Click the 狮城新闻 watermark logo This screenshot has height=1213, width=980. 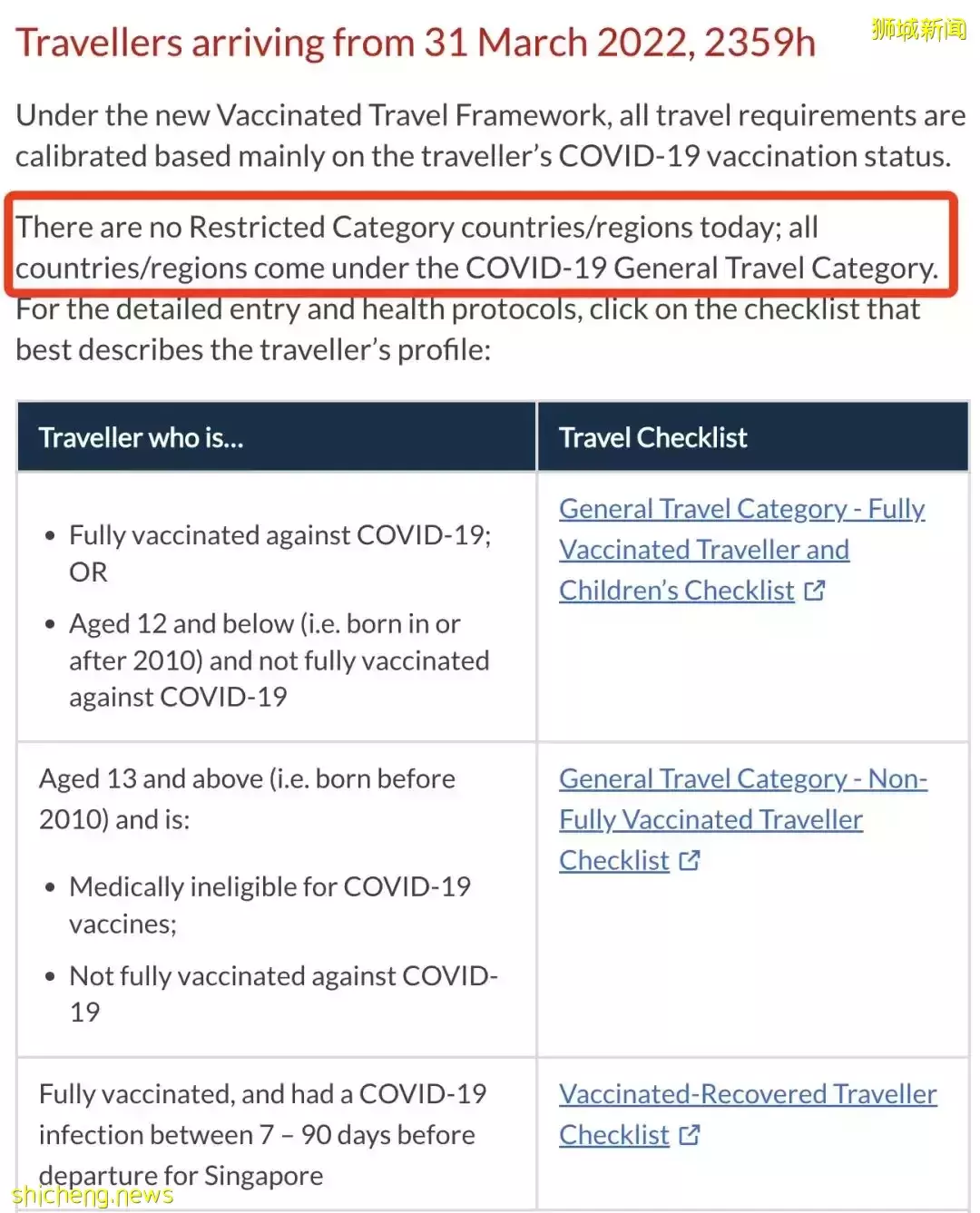click(x=918, y=30)
